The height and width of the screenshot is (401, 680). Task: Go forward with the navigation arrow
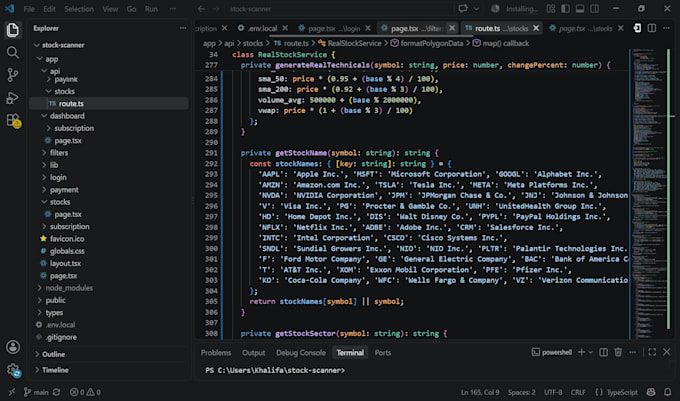pos(216,9)
